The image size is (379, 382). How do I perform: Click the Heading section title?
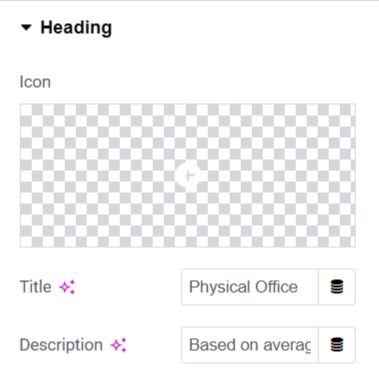point(76,27)
